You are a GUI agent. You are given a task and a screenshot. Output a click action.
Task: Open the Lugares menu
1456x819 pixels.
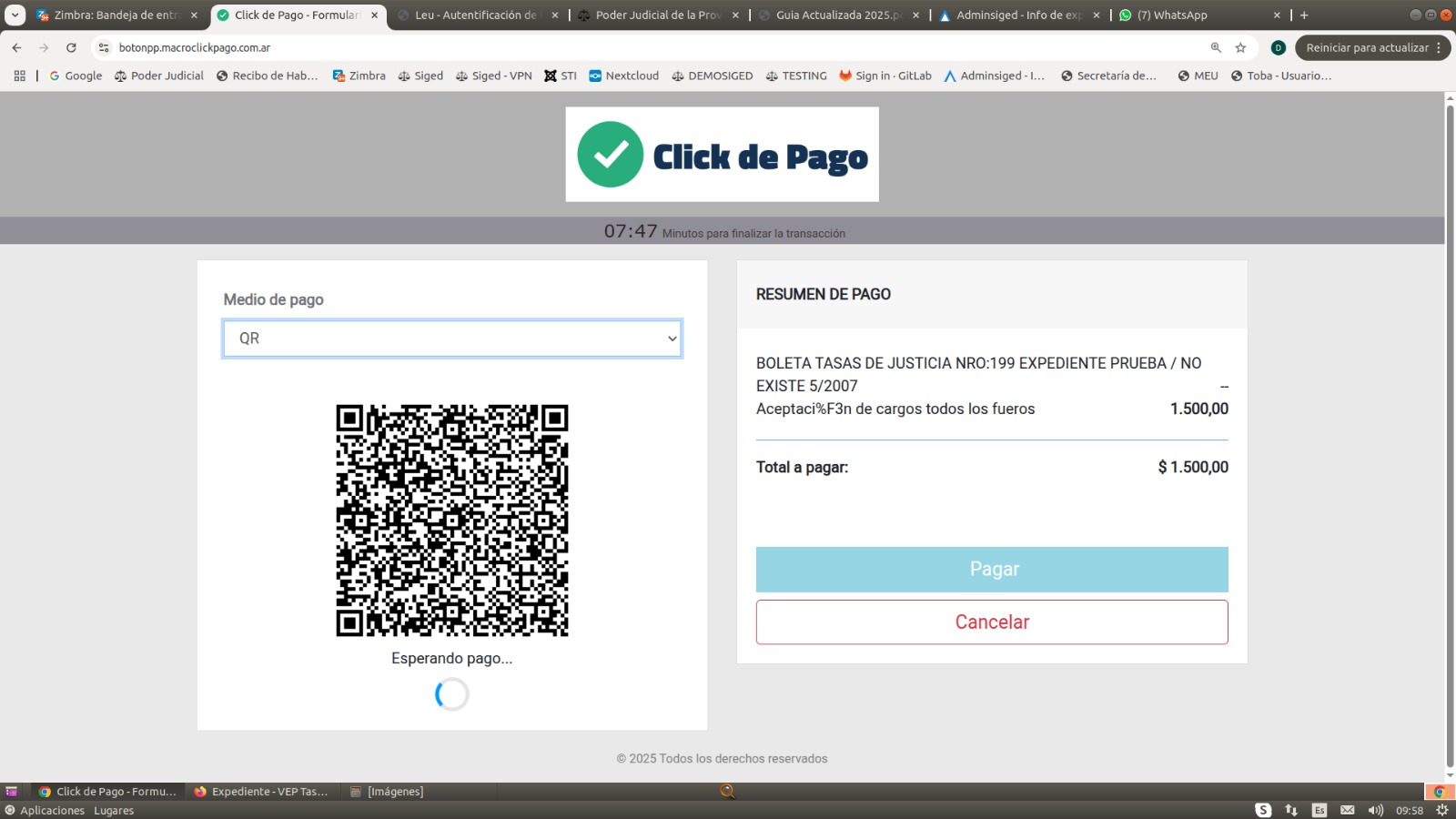[114, 811]
